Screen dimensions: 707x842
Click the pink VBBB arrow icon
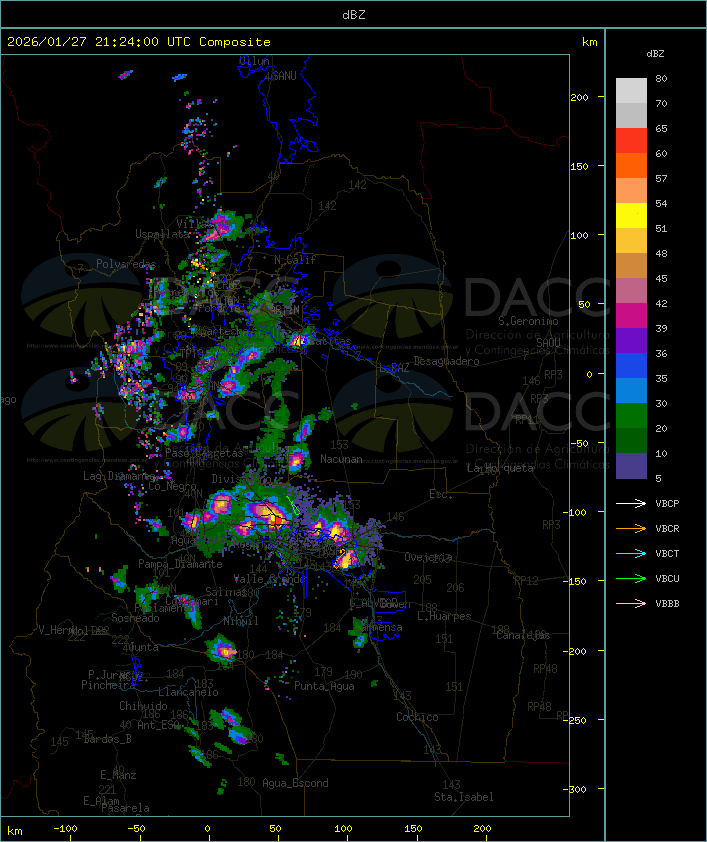pos(631,604)
